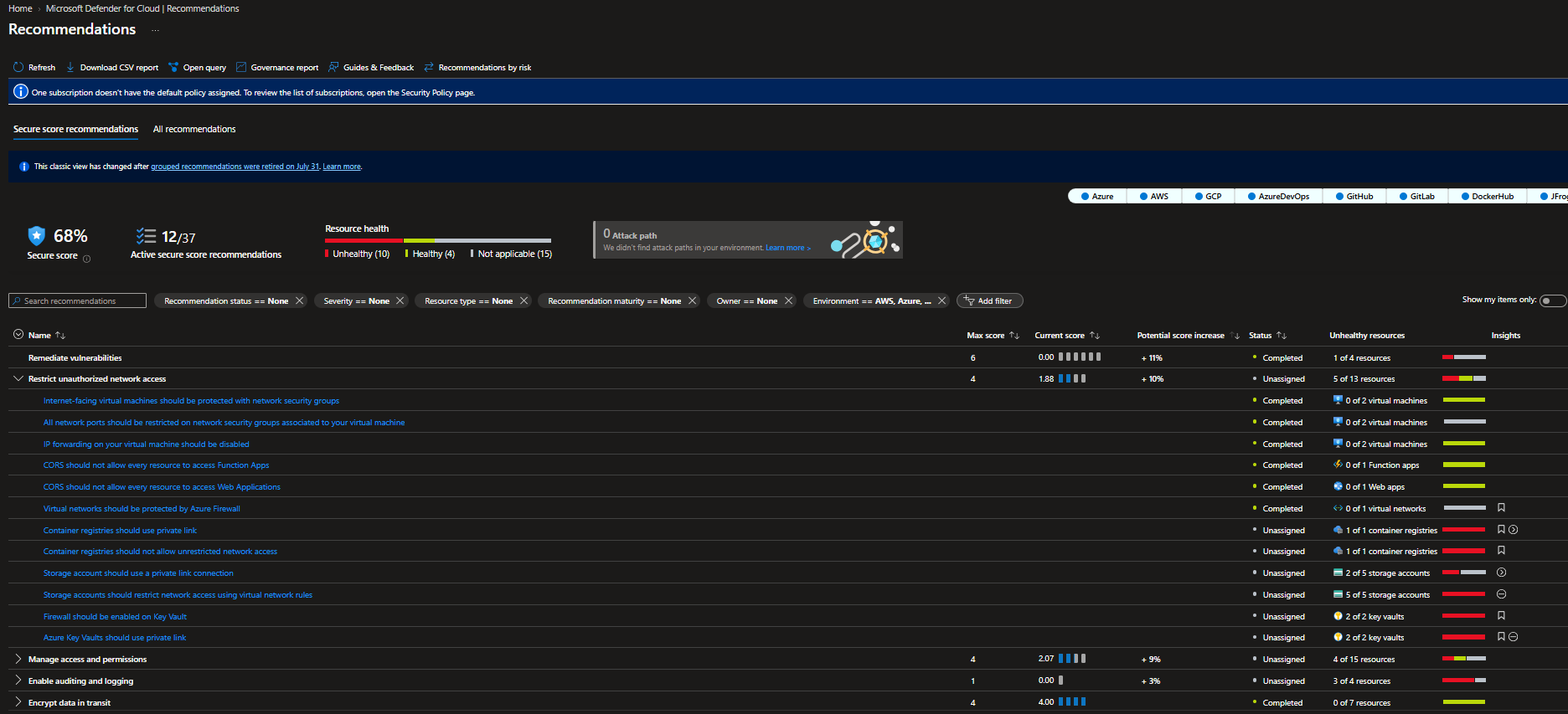Remove the Severity filter
This screenshot has height=714, width=1568.
click(x=400, y=300)
